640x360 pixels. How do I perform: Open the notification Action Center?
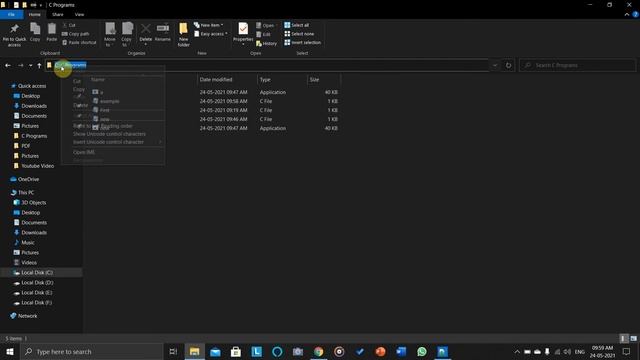click(x=627, y=351)
